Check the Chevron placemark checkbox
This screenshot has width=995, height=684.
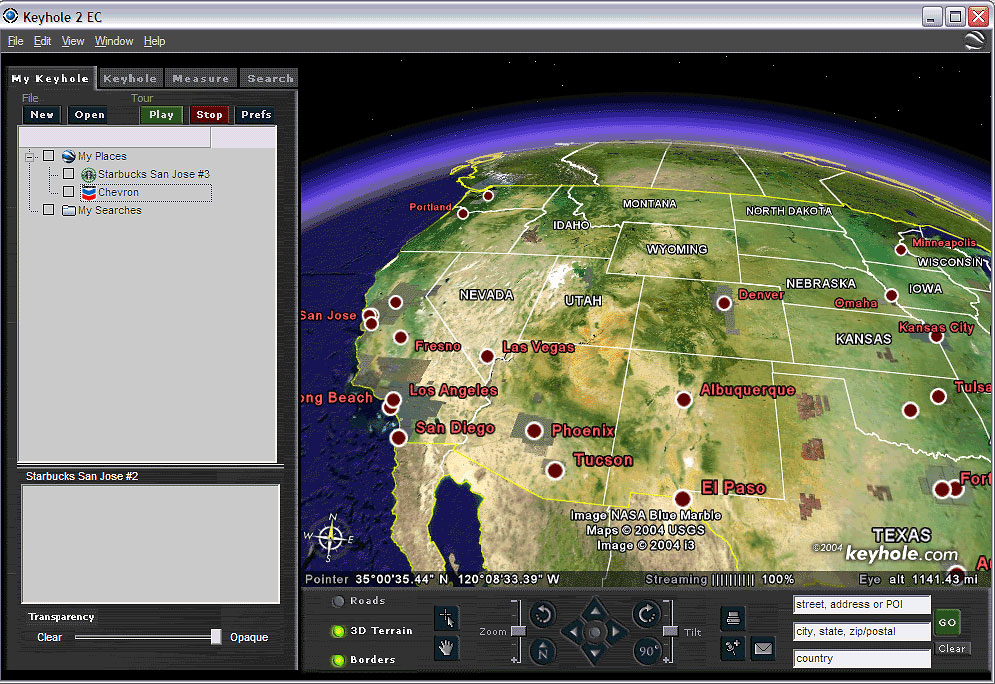[x=69, y=192]
